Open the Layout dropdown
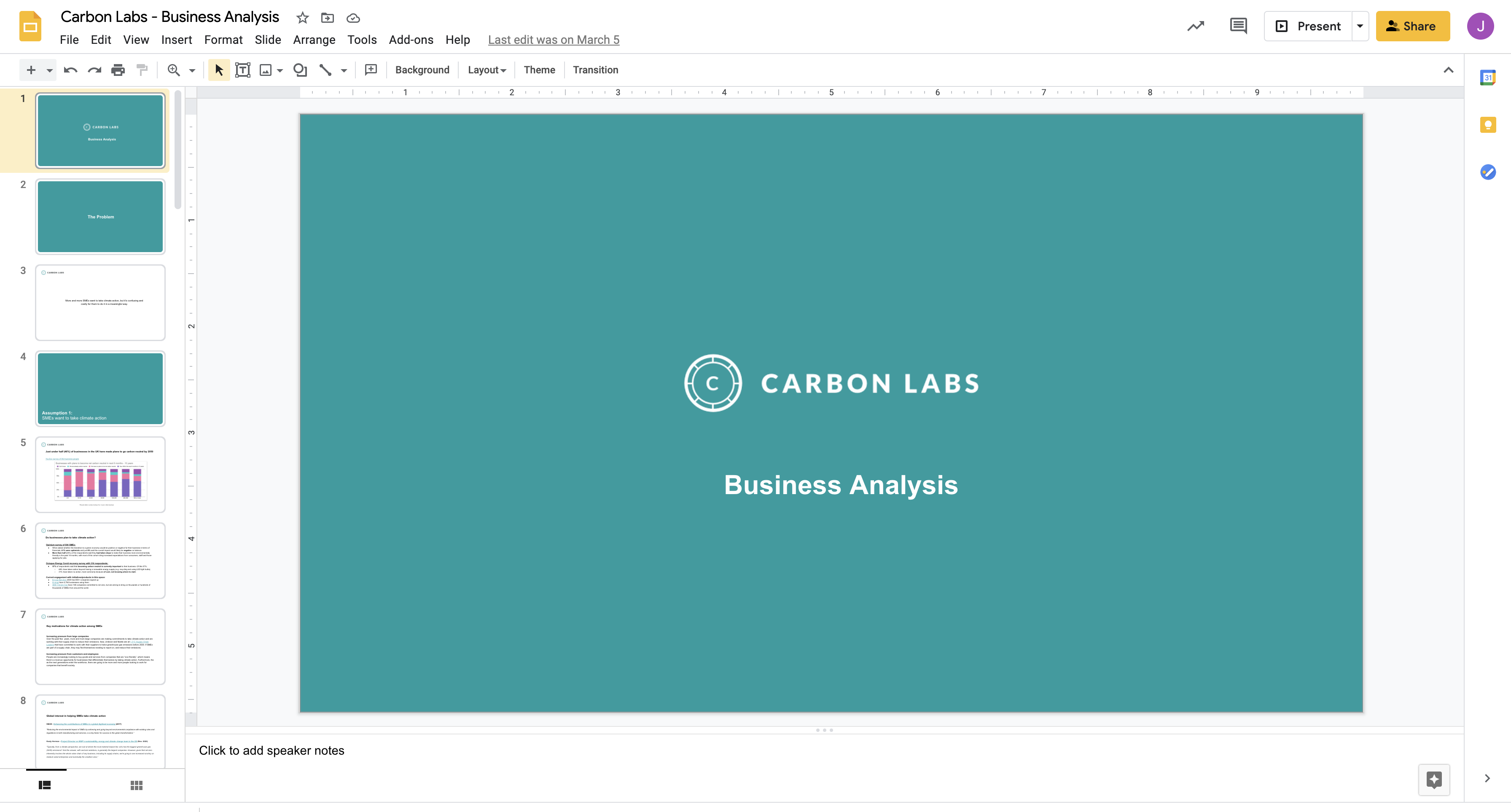This screenshot has width=1511, height=812. [486, 70]
